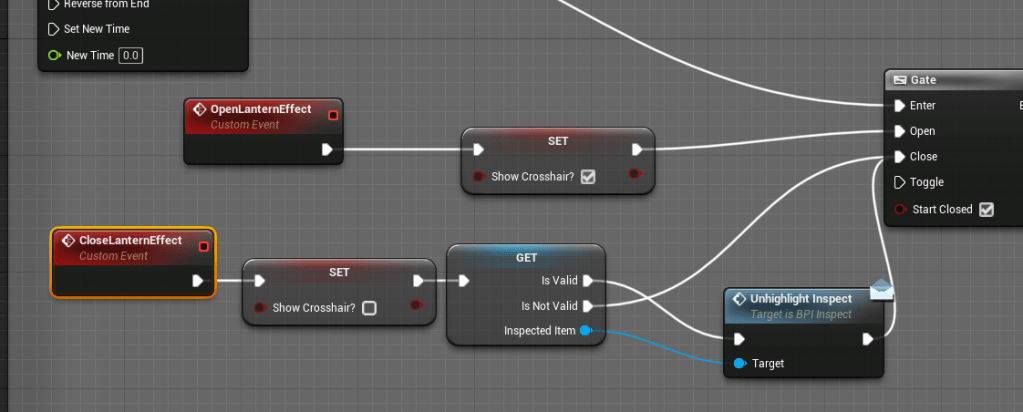
Task: Click the CloseLanternEffect event output exec pin
Action: click(197, 281)
